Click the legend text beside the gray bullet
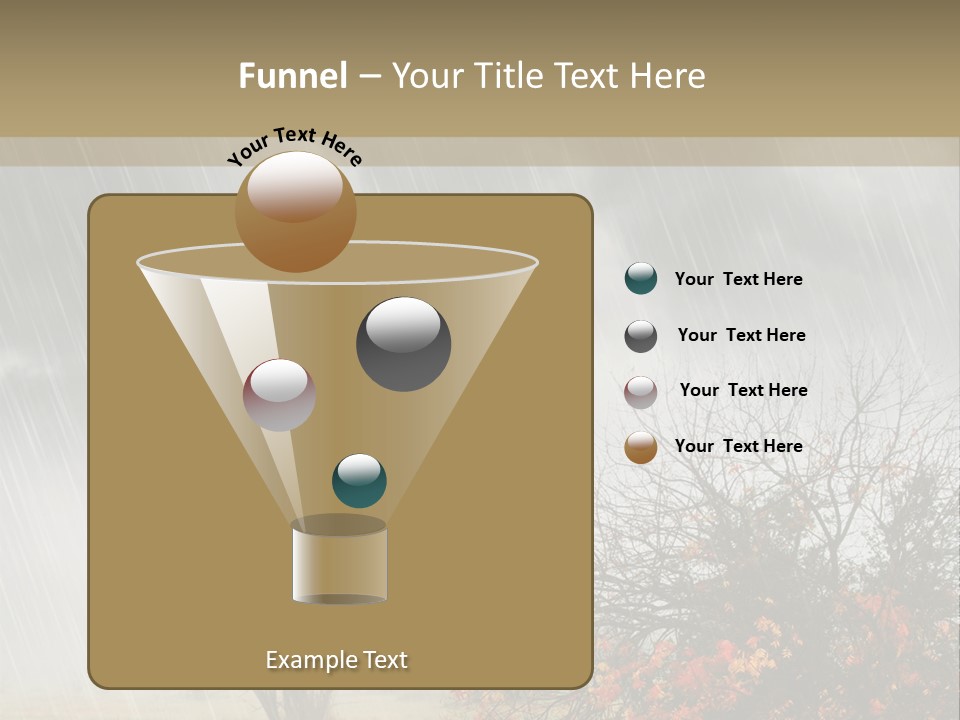 (741, 335)
